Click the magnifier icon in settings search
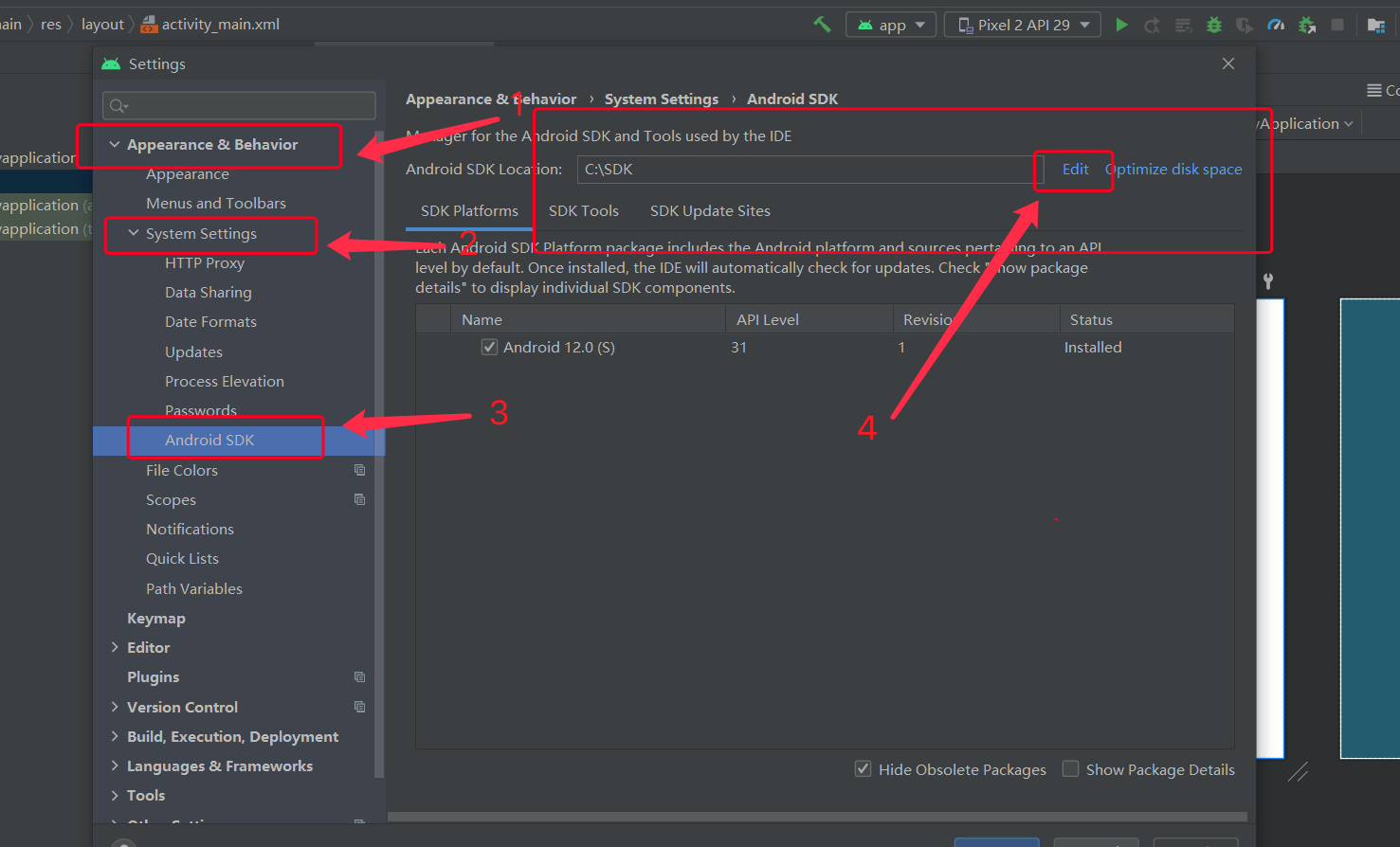This screenshot has width=1400, height=847. click(x=118, y=106)
